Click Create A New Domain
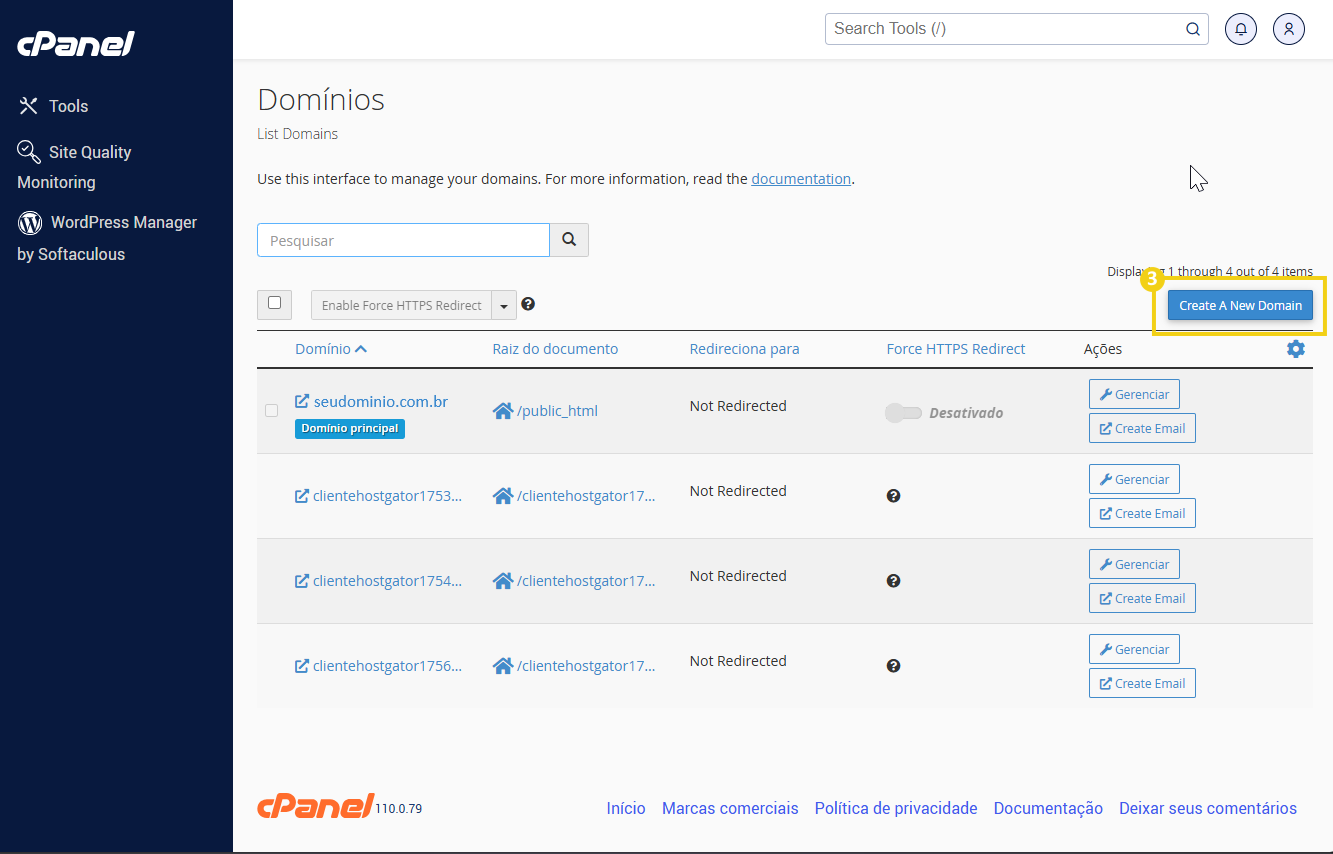 [1240, 305]
